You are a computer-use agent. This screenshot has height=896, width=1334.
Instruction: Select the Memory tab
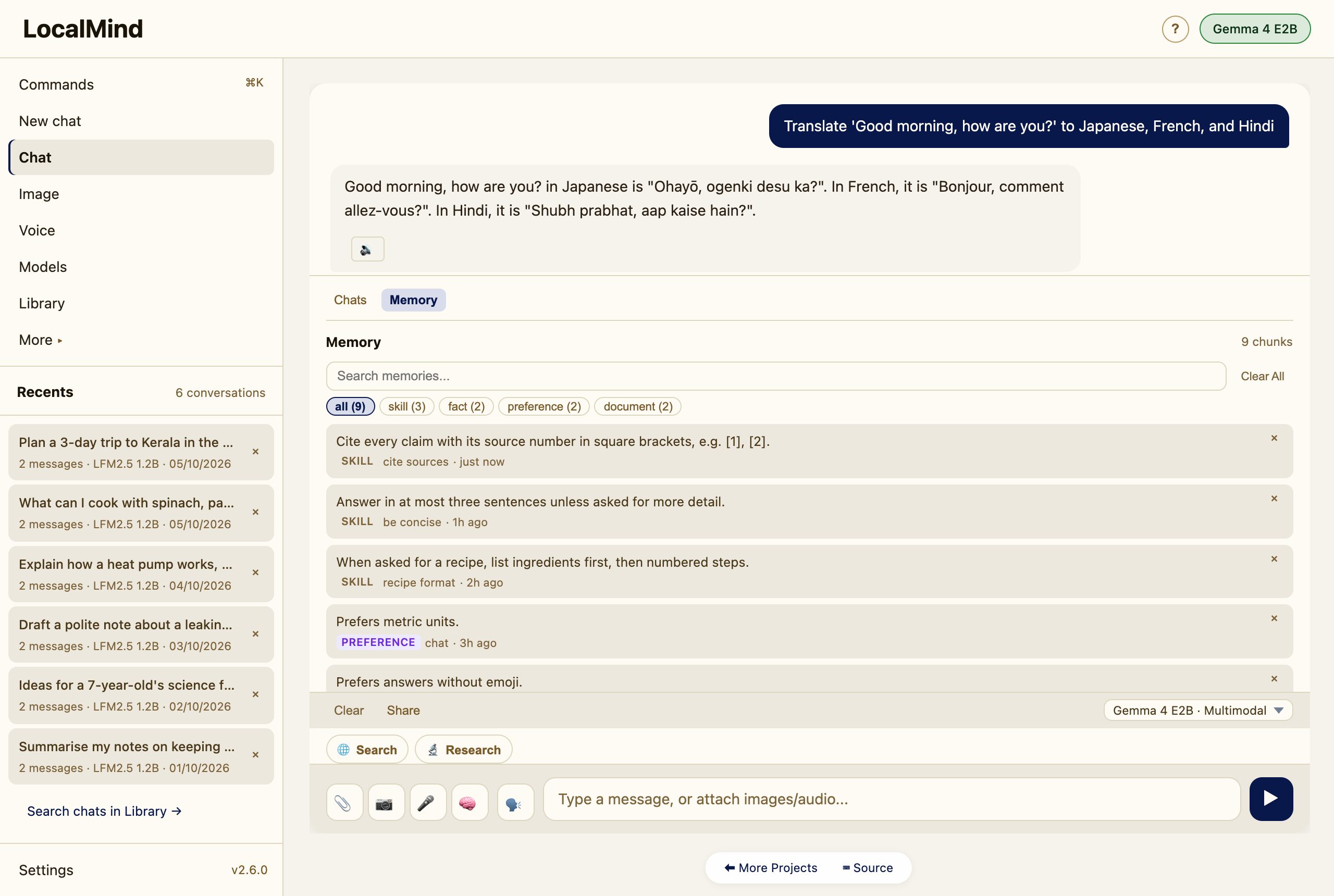pyautogui.click(x=413, y=300)
